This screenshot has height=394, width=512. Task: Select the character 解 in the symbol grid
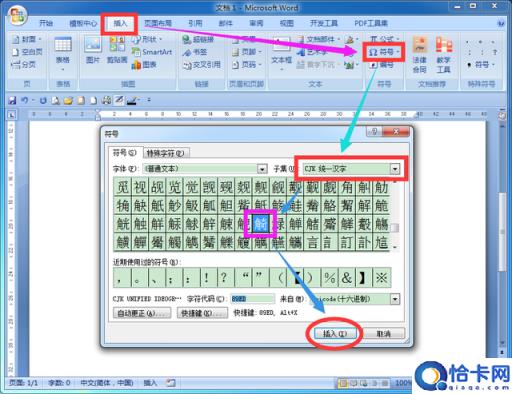[x=364, y=205]
